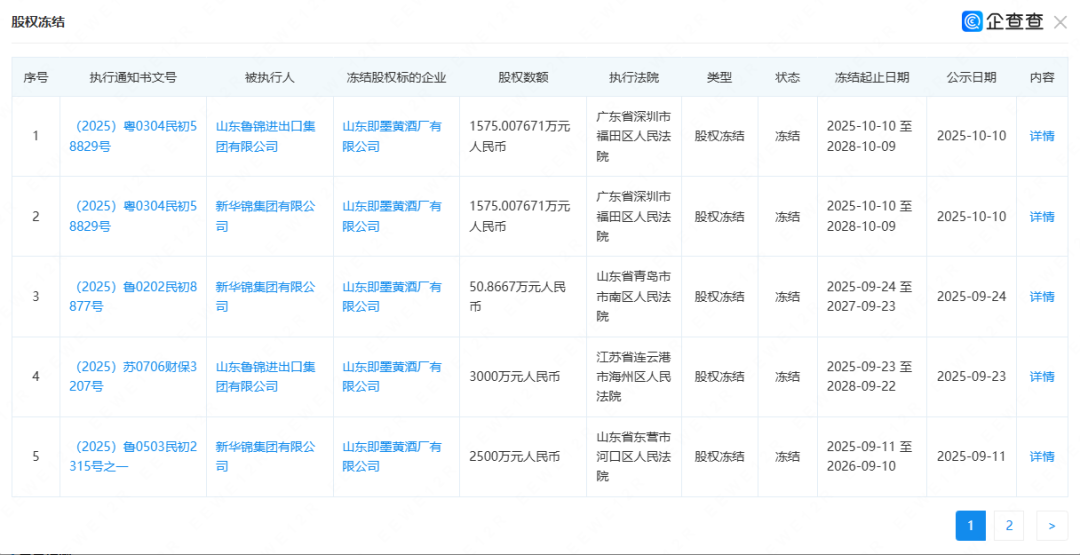
Task: Select 公示日期 2025-09-23 cell
Action: point(971,377)
